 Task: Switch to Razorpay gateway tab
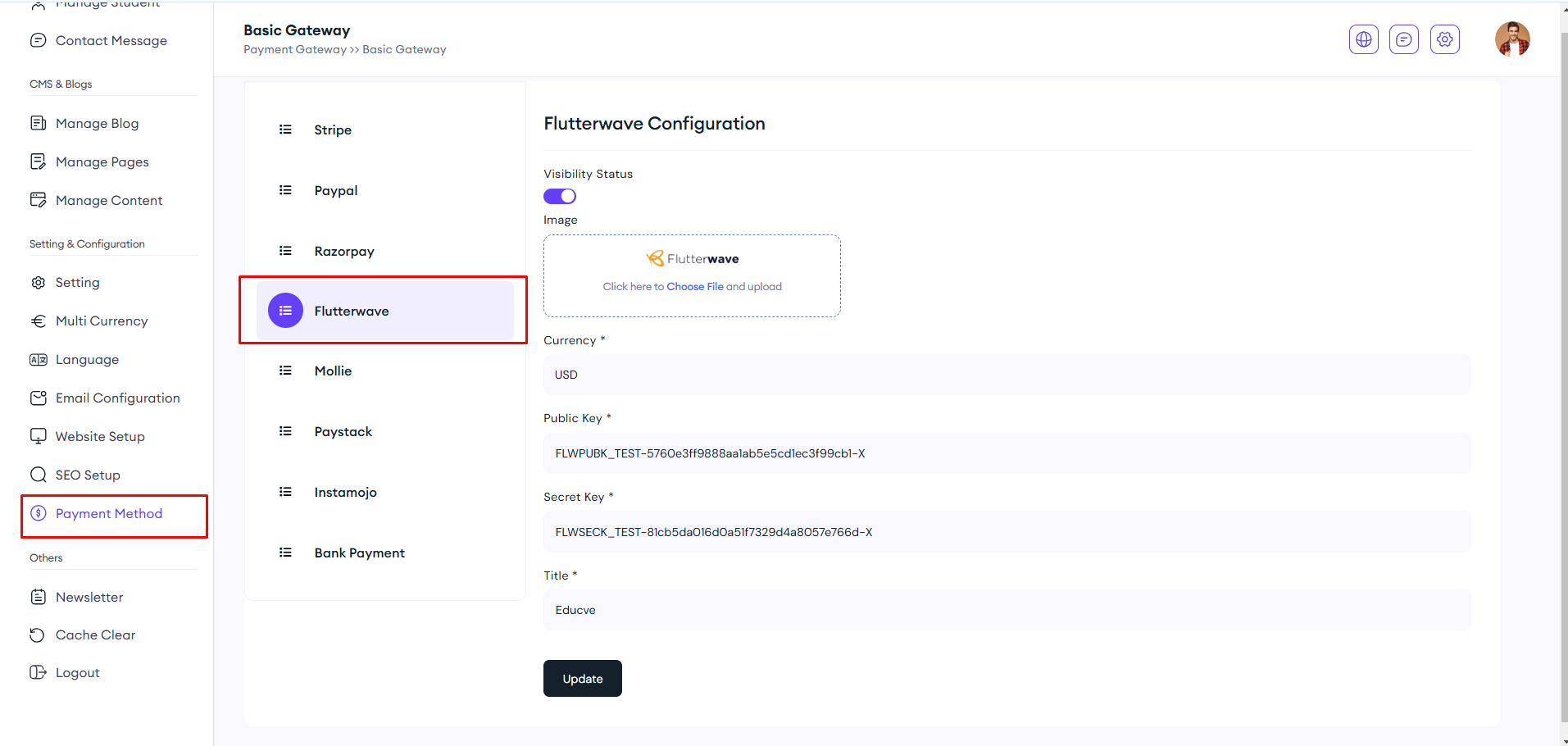point(343,252)
